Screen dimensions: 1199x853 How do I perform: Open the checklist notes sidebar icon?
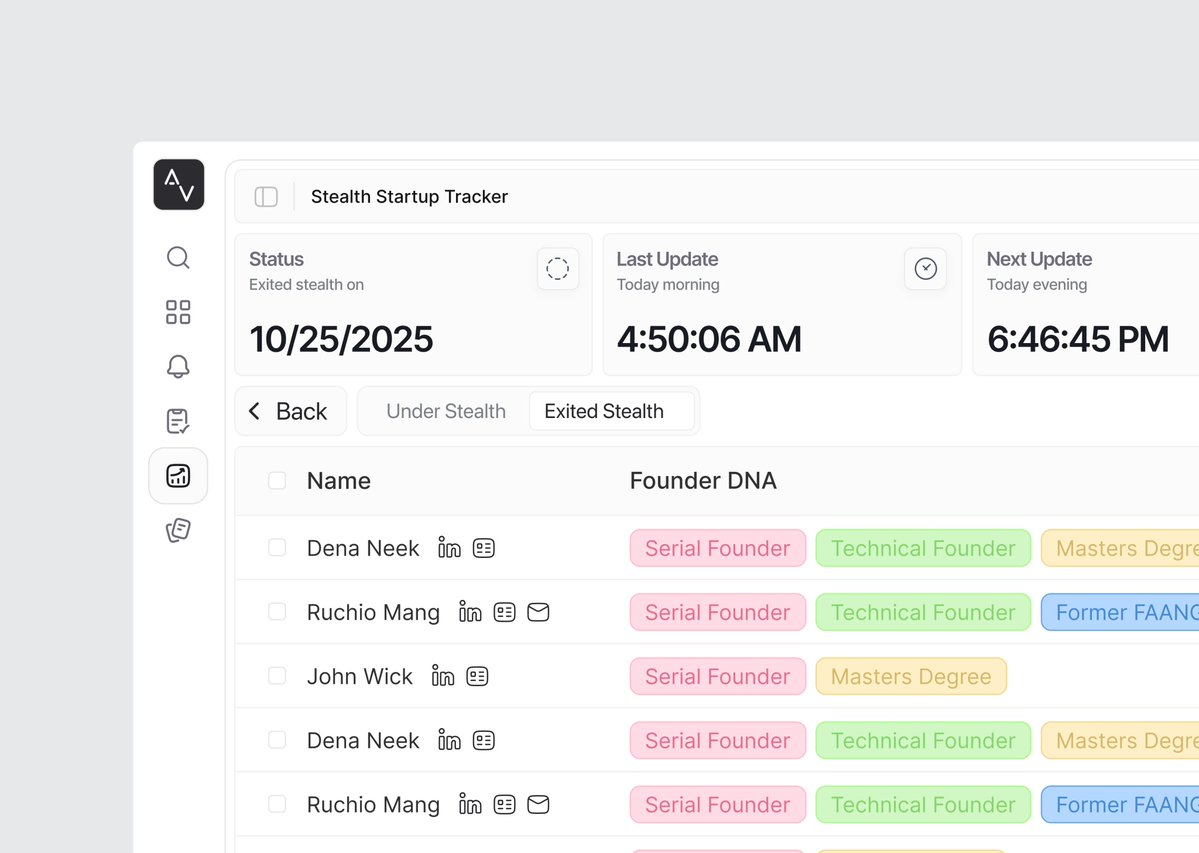[178, 420]
